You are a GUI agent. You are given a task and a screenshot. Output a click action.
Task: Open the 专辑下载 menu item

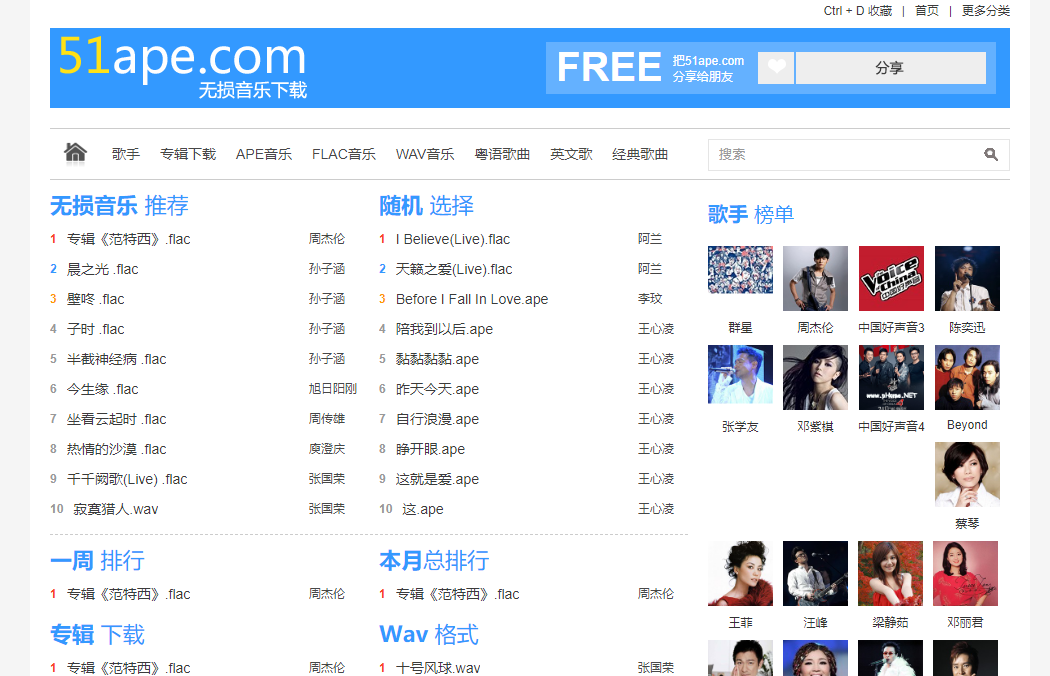tap(188, 154)
